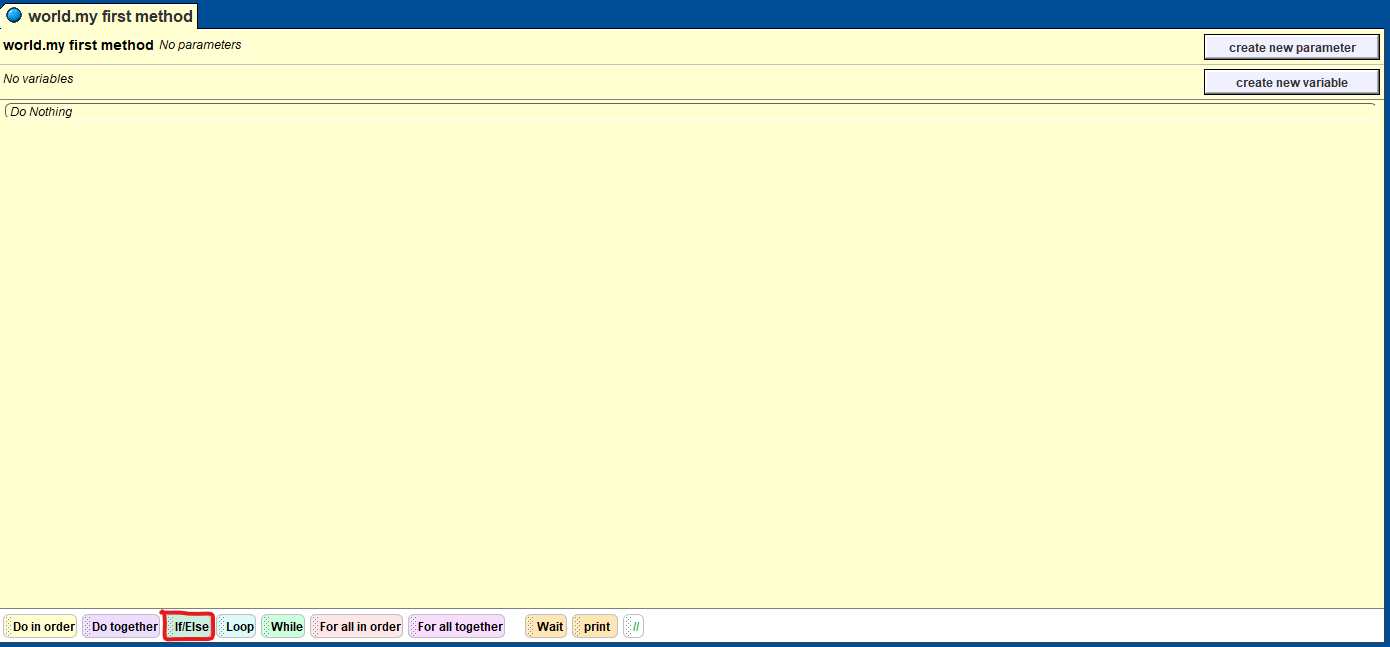Viewport: 1390px width, 647px height.
Task: Click the 'No parameters' label
Action: pos(200,45)
